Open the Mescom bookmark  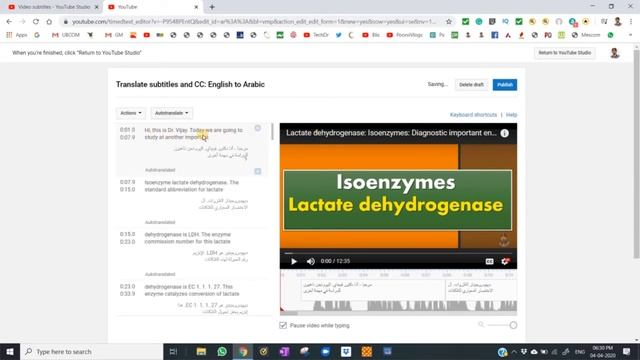[x=587, y=35]
